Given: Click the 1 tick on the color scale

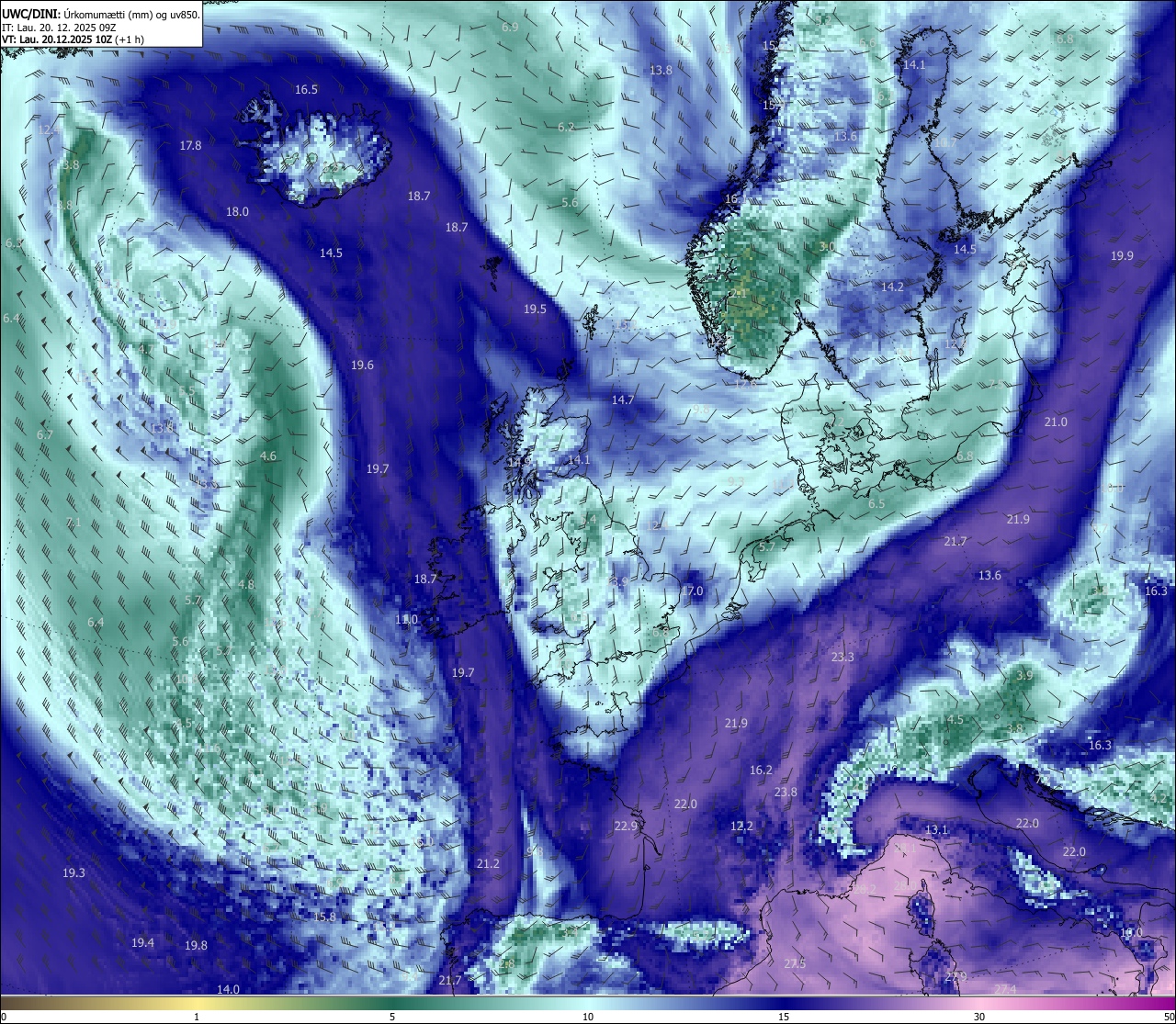Looking at the screenshot, I should click(x=197, y=1017).
